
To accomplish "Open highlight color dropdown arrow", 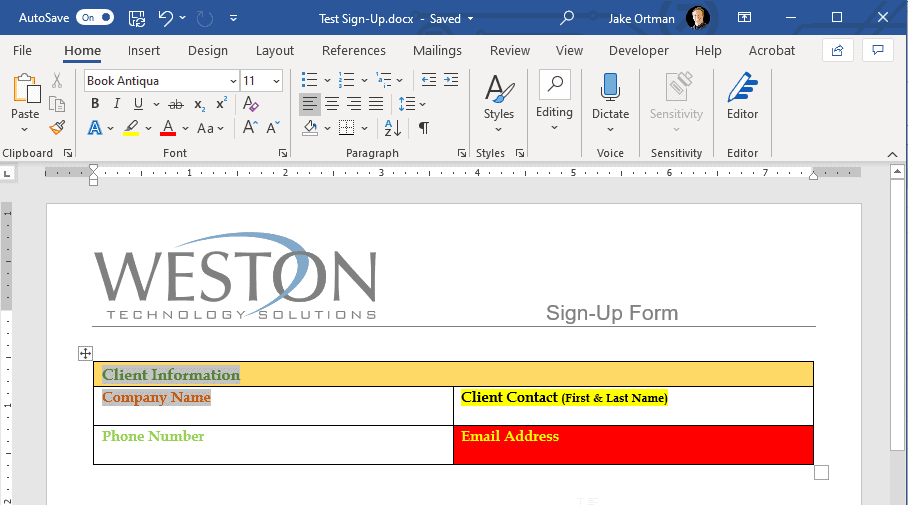I will (148, 128).
